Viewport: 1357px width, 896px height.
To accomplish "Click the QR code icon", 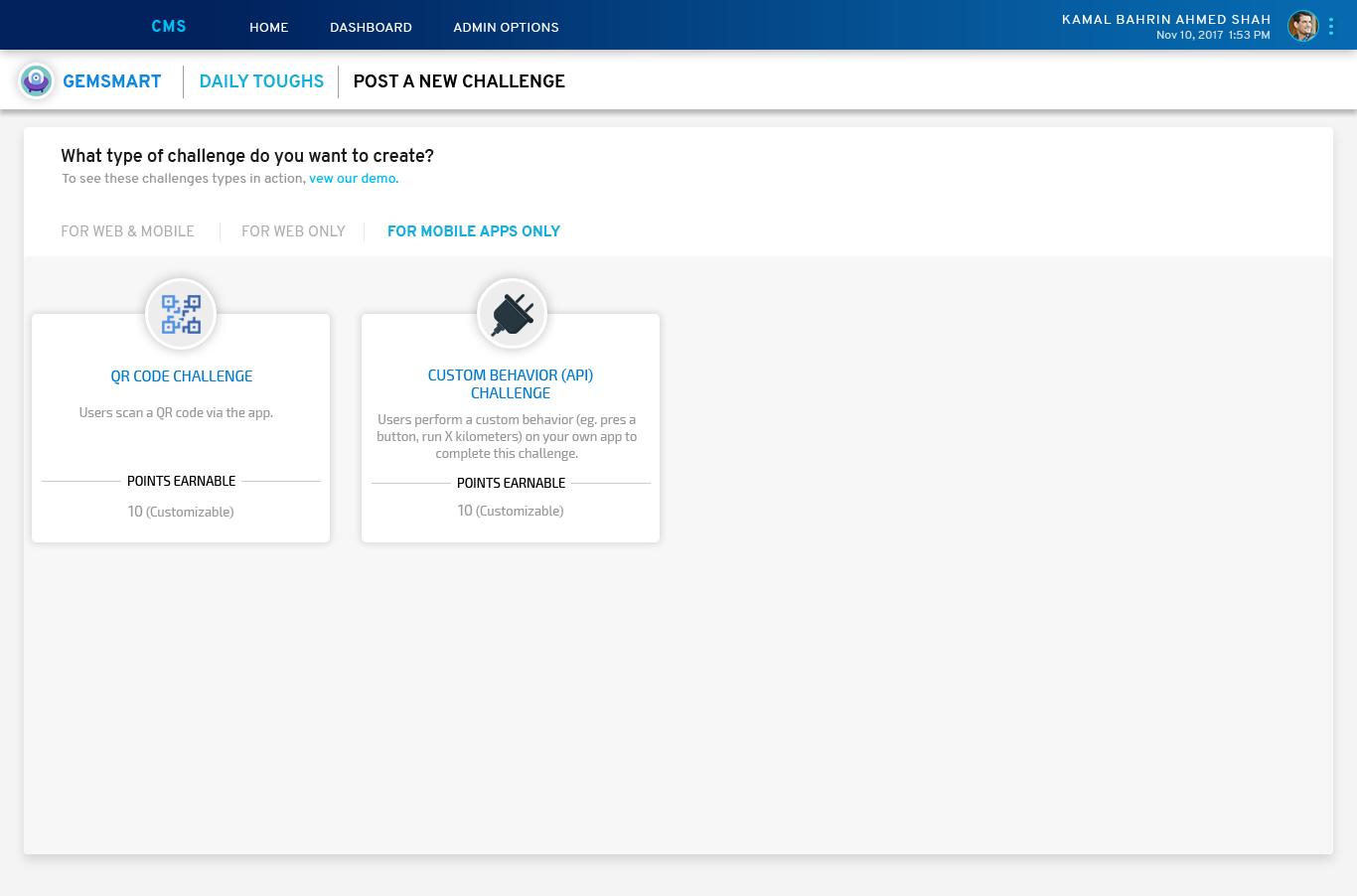I will click(181, 314).
